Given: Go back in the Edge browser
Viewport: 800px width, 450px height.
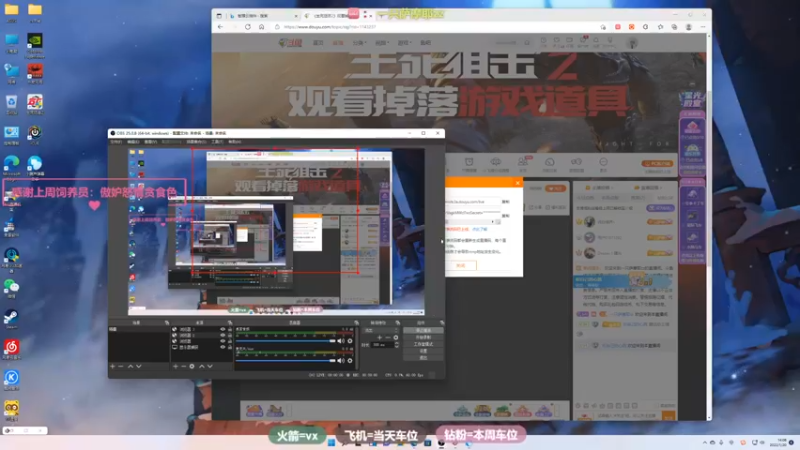Looking at the screenshot, I should [220, 27].
